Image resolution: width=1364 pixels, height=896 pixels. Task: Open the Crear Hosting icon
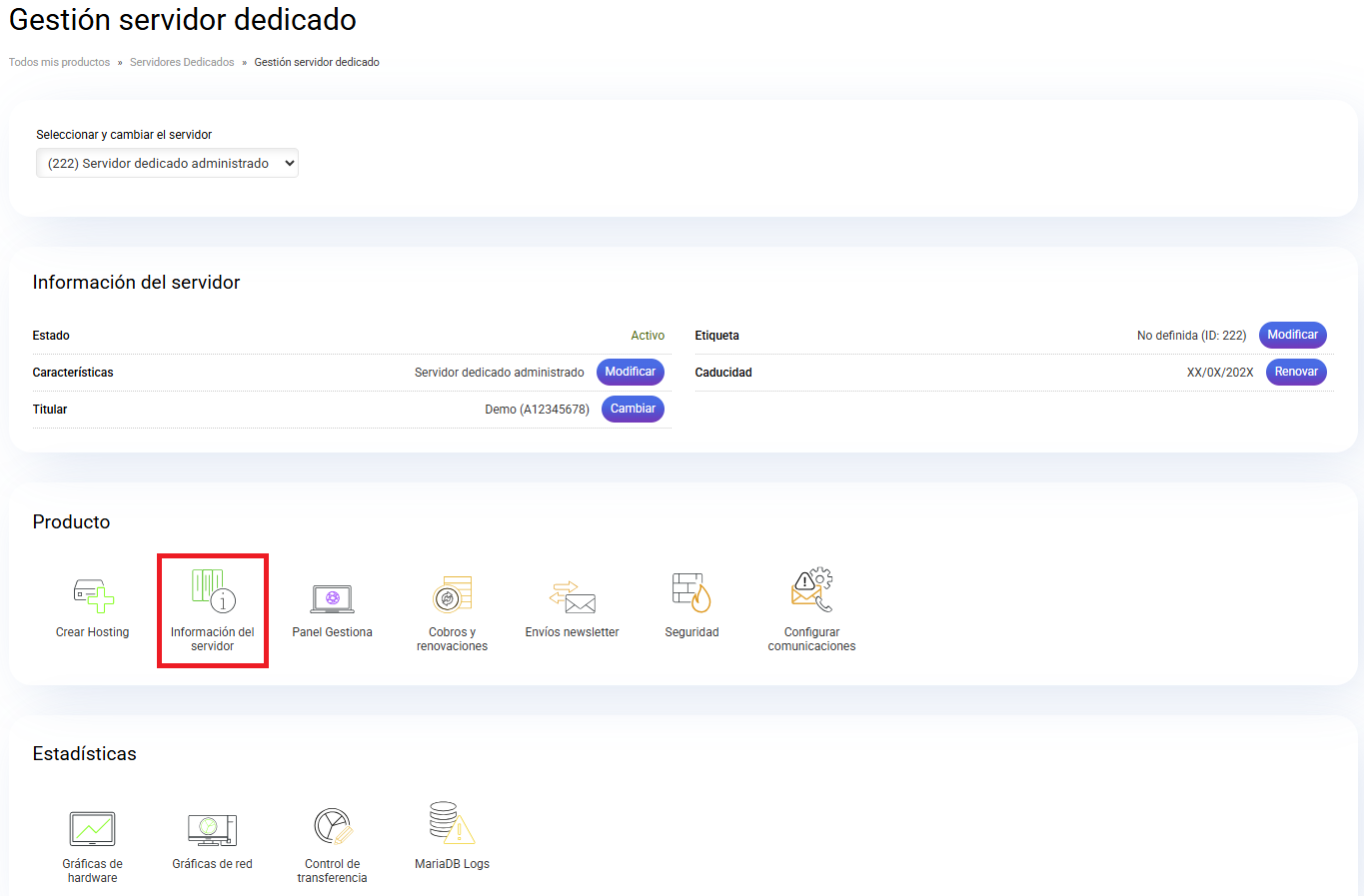[x=93, y=595]
